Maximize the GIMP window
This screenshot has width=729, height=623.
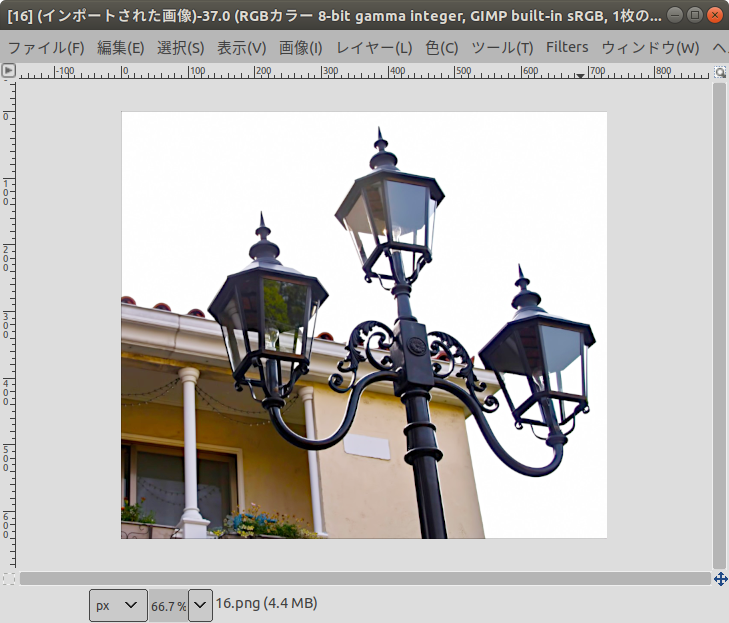point(695,15)
